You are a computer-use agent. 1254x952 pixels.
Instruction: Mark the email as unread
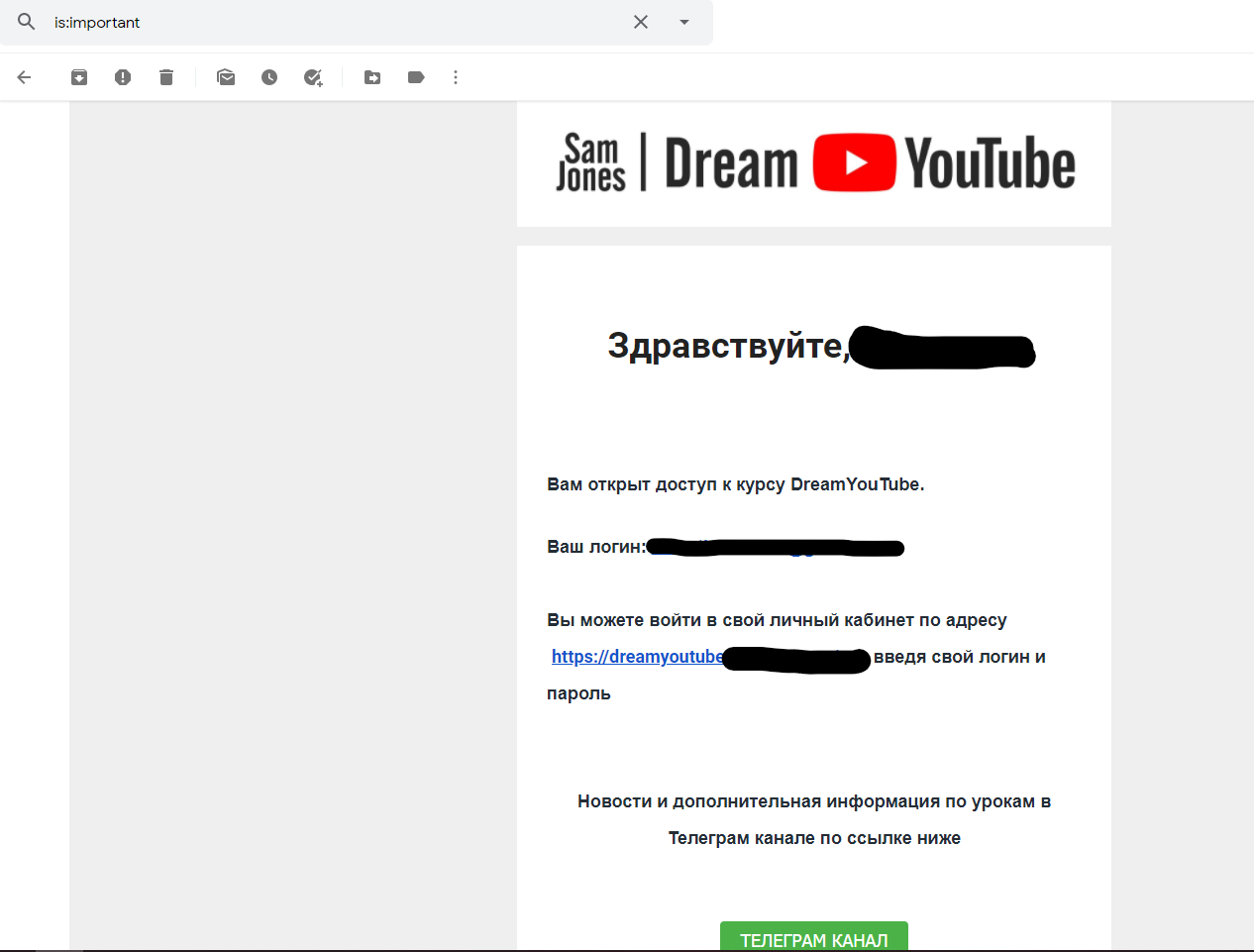click(226, 77)
